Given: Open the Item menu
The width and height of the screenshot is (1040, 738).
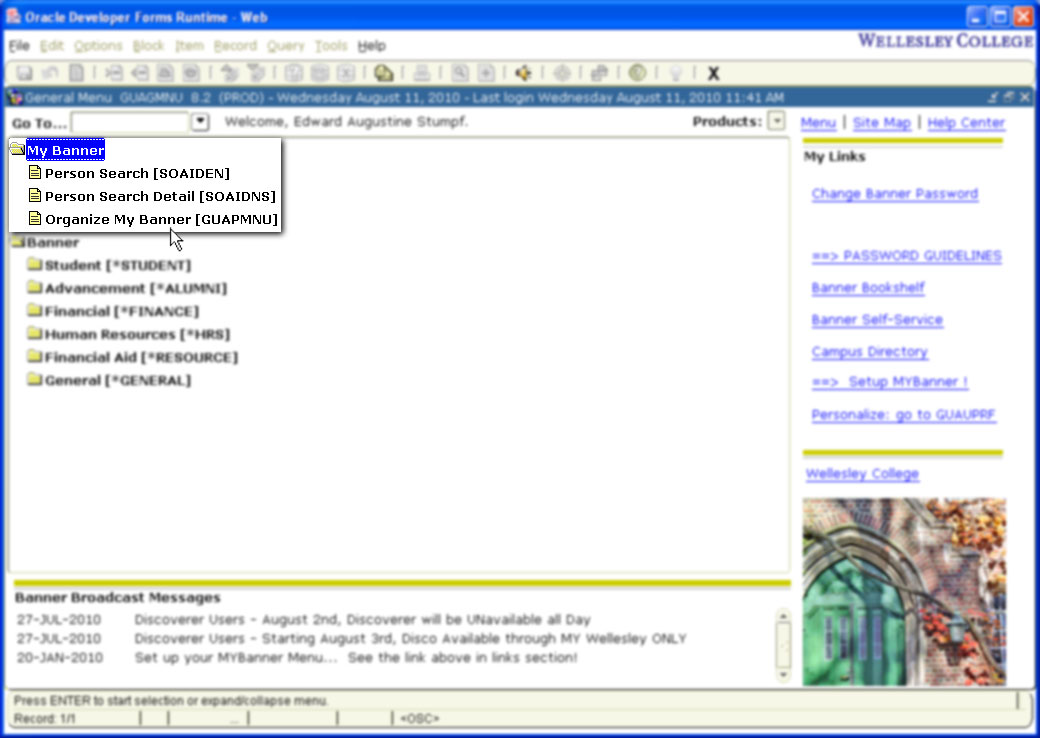Looking at the screenshot, I should pyautogui.click(x=190, y=46).
